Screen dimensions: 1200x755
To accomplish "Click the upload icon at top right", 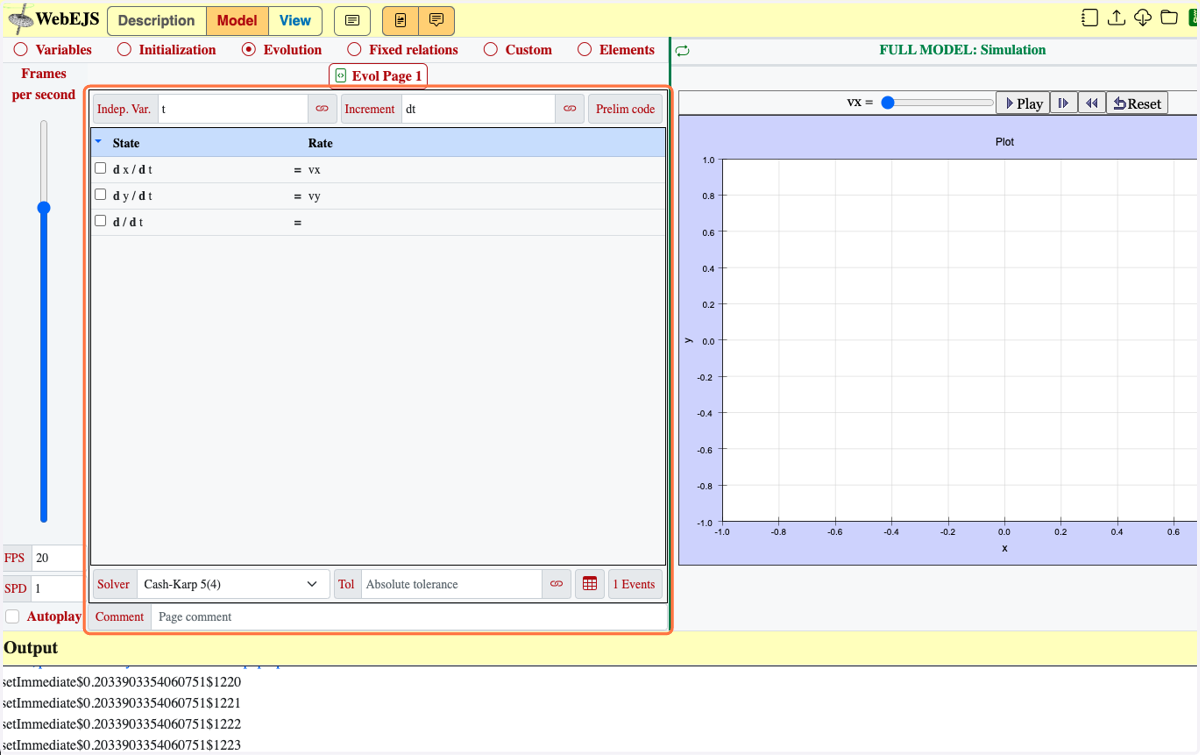I will coord(1116,18).
